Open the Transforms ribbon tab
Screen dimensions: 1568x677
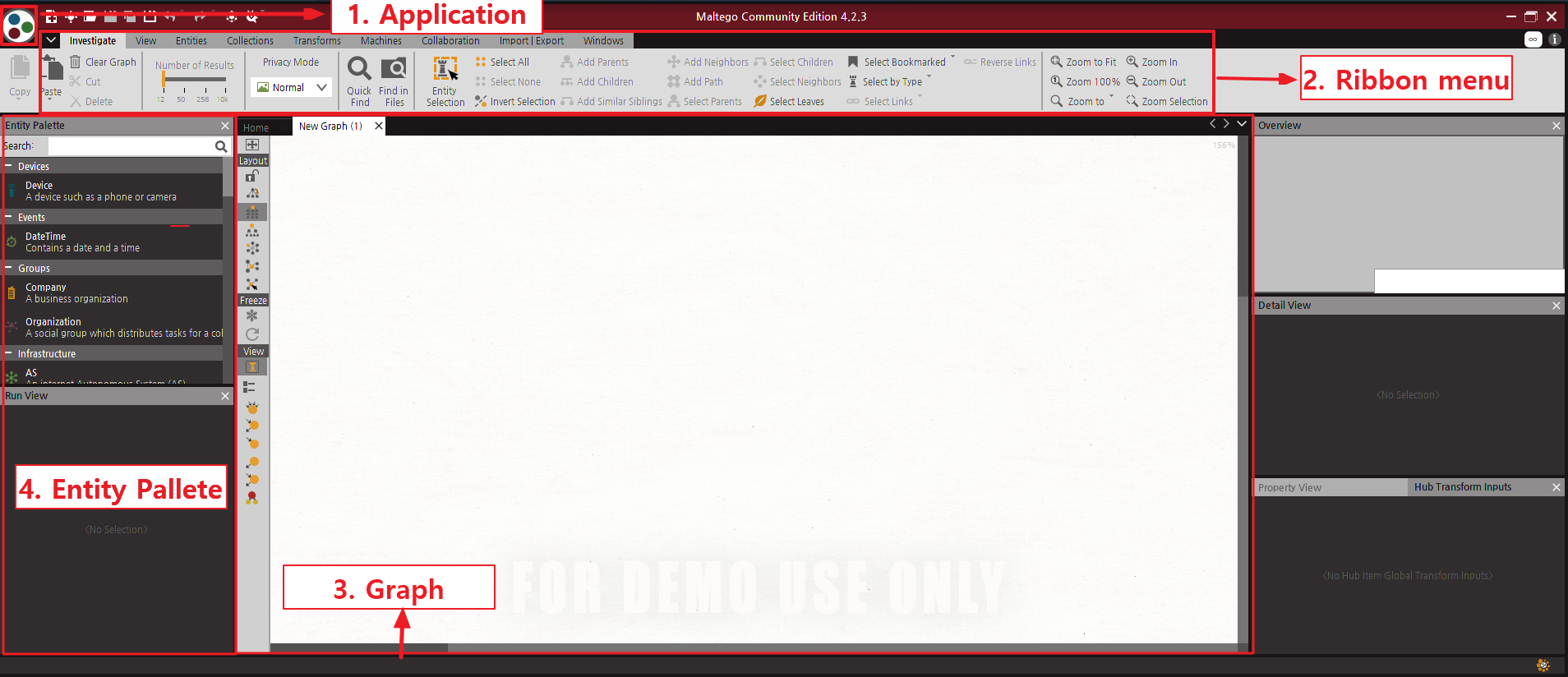(316, 40)
